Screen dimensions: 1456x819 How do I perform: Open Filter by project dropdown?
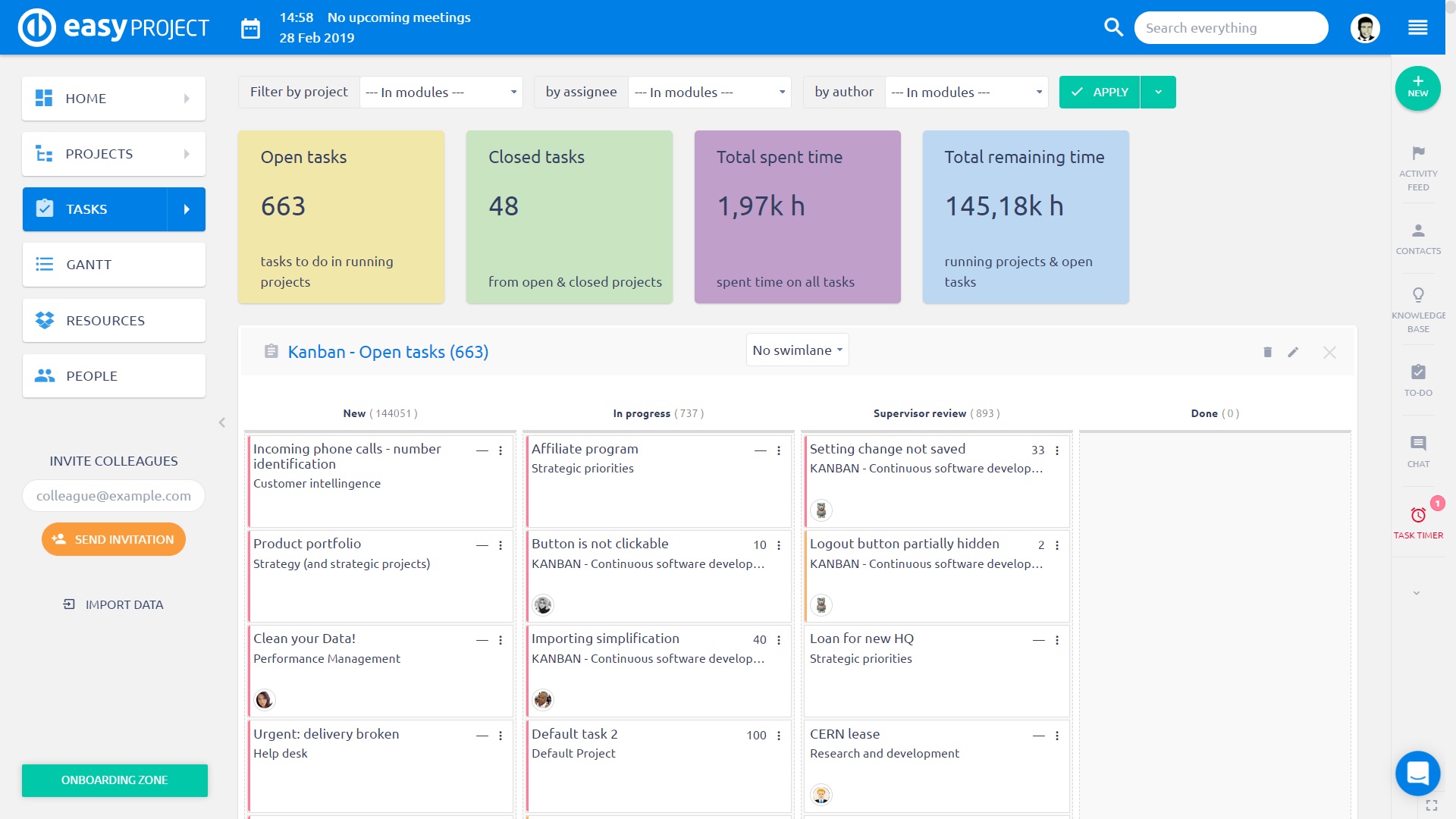click(x=441, y=93)
